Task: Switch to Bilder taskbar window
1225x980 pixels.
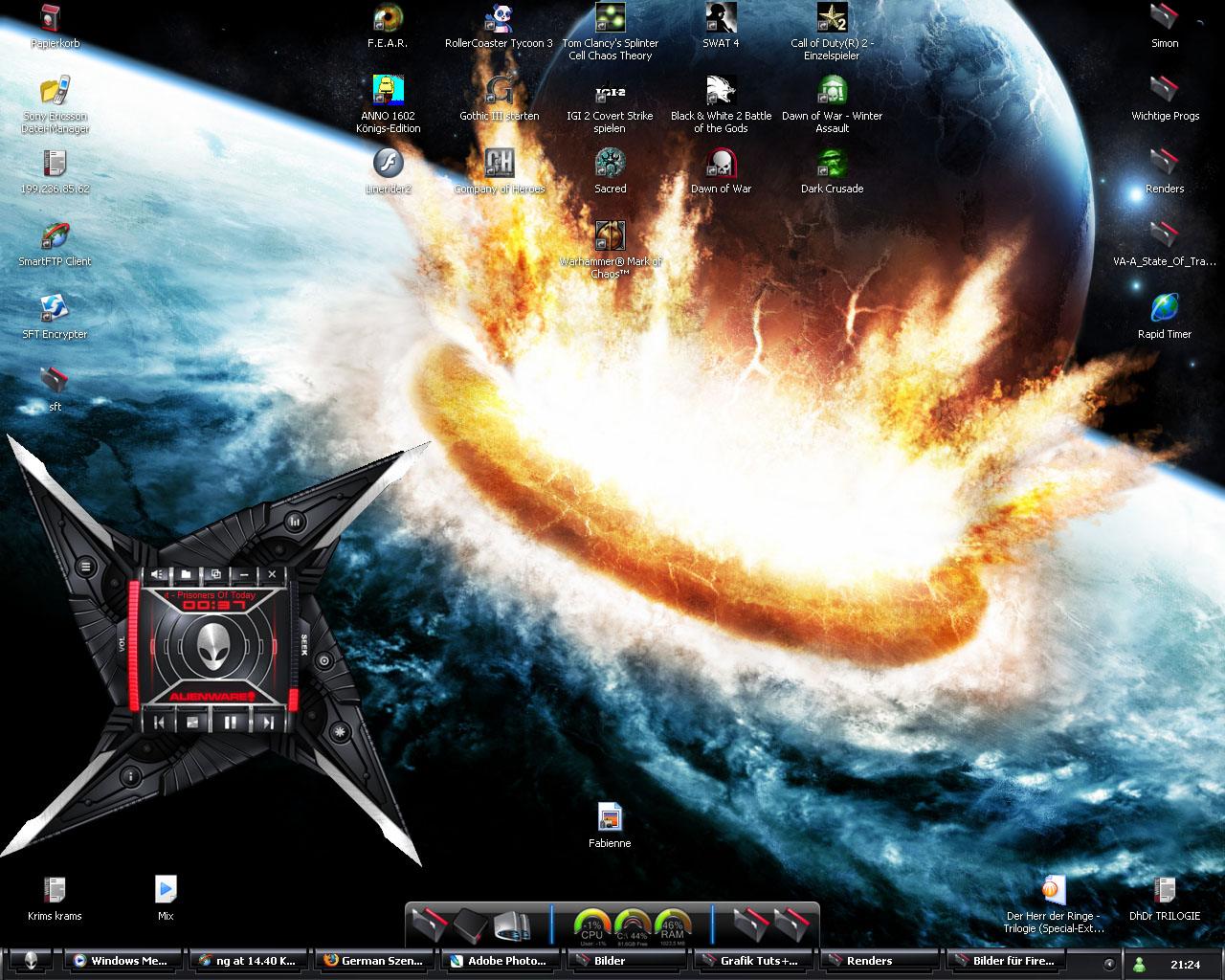Action: click(x=626, y=961)
